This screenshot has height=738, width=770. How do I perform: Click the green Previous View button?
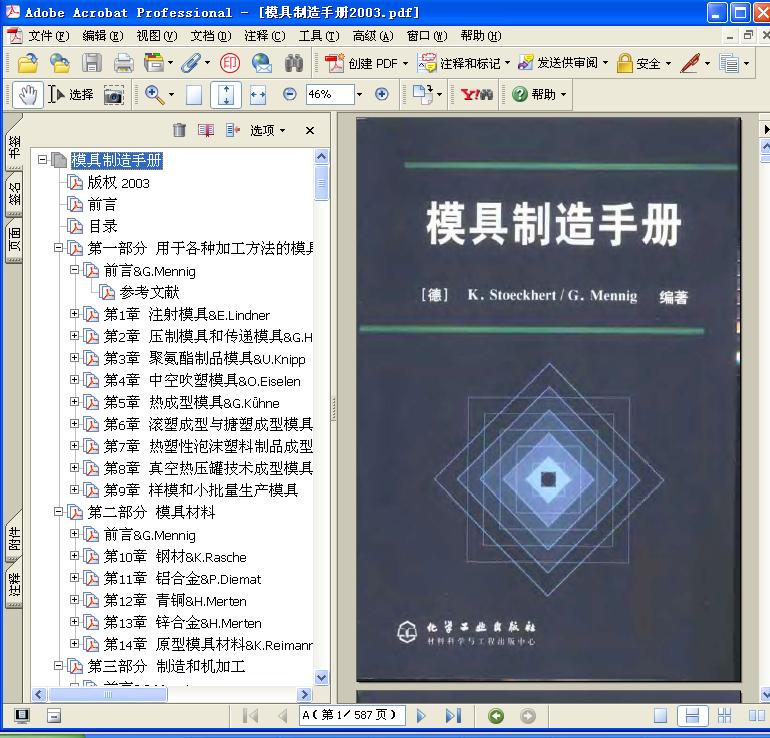pos(496,716)
